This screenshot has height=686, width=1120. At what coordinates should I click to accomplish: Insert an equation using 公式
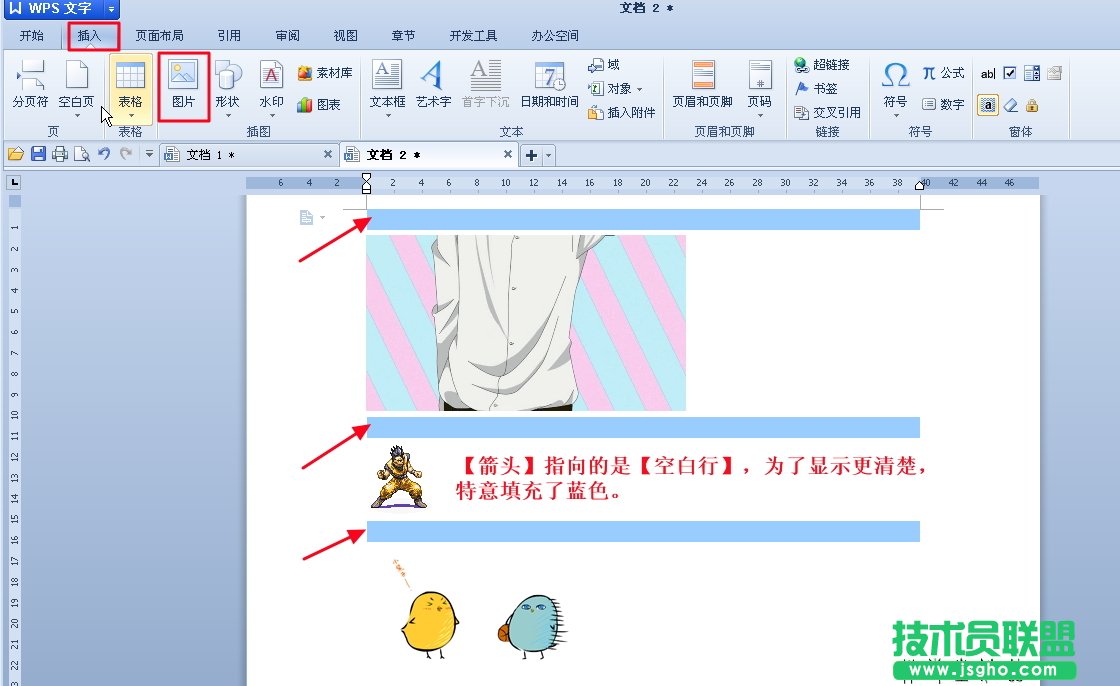coord(944,72)
